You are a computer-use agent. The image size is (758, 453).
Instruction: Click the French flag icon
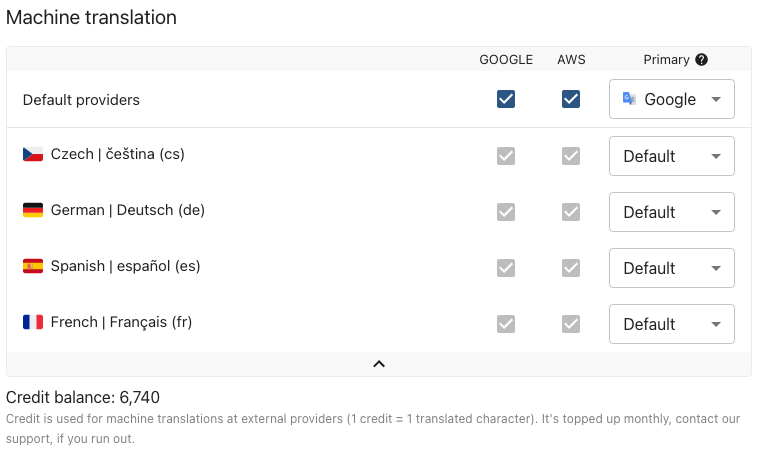pos(33,323)
